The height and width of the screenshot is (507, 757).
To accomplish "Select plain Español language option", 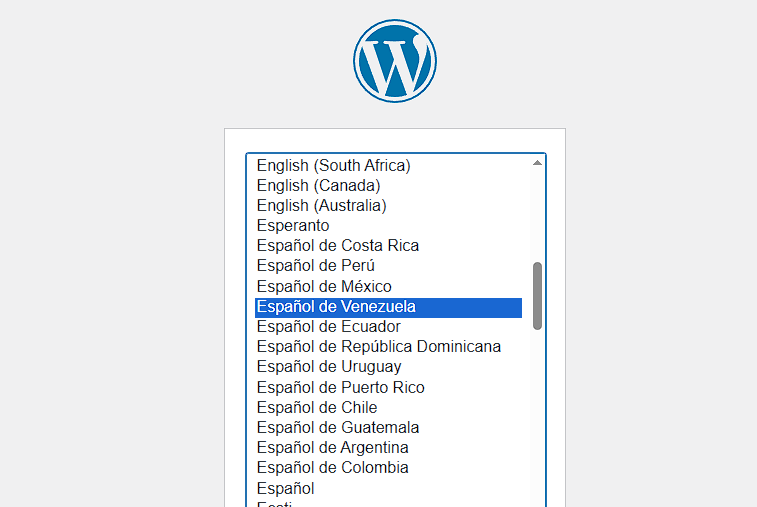I will coord(285,488).
